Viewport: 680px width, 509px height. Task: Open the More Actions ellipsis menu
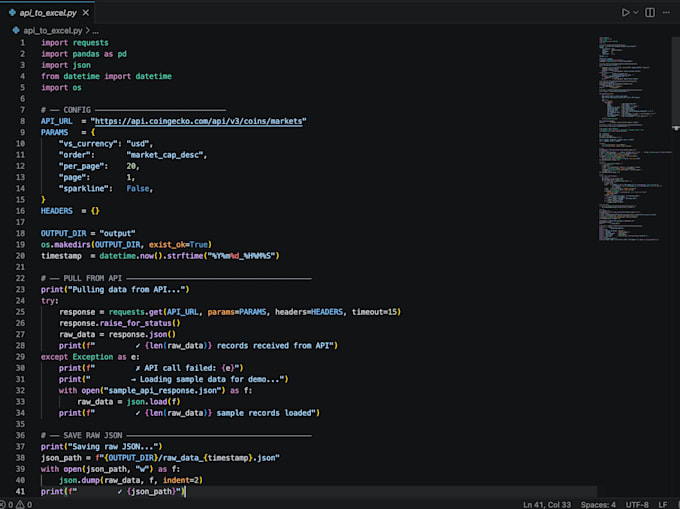click(x=666, y=13)
